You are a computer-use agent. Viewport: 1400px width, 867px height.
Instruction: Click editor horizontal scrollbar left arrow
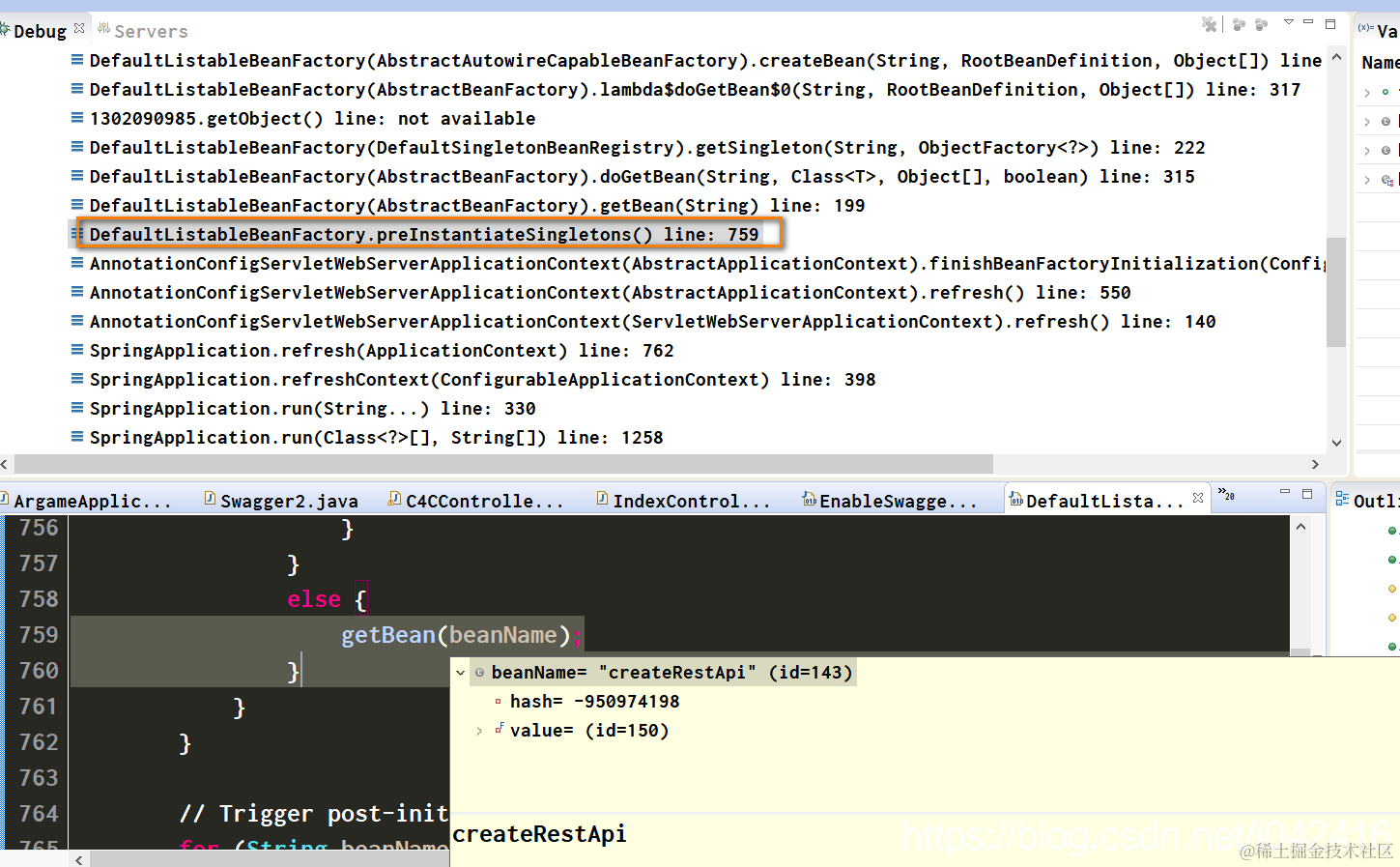[79, 859]
